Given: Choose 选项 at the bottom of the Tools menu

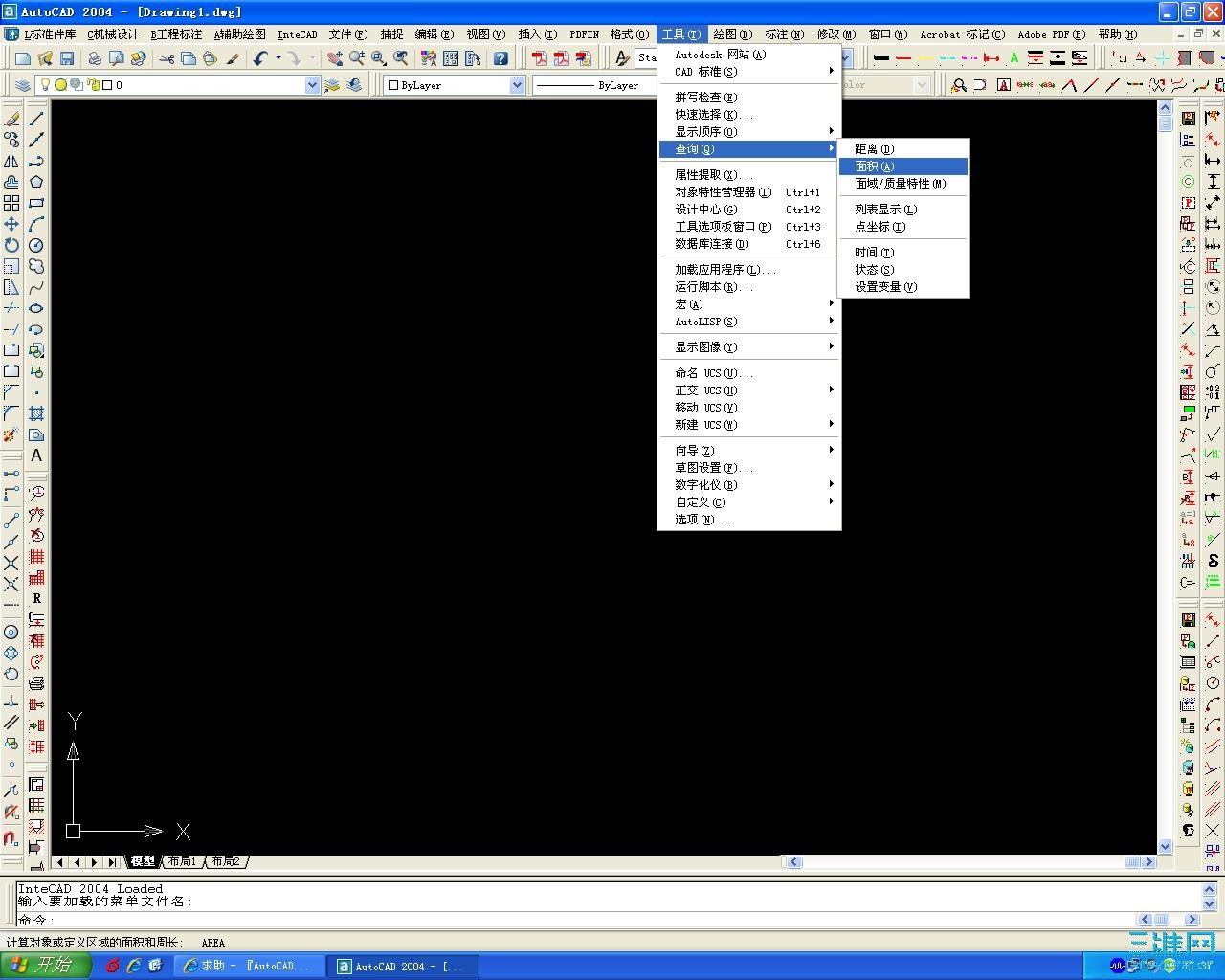Looking at the screenshot, I should click(x=749, y=520).
